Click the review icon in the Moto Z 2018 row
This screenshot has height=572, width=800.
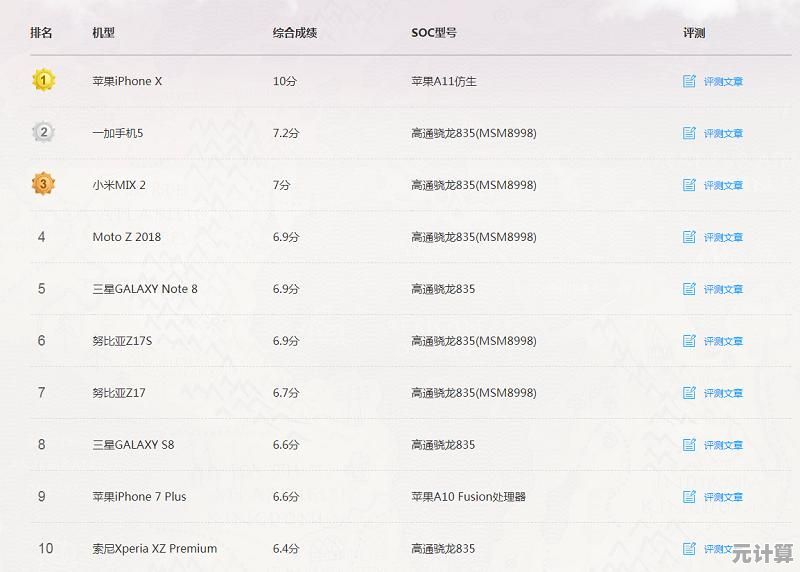(689, 237)
